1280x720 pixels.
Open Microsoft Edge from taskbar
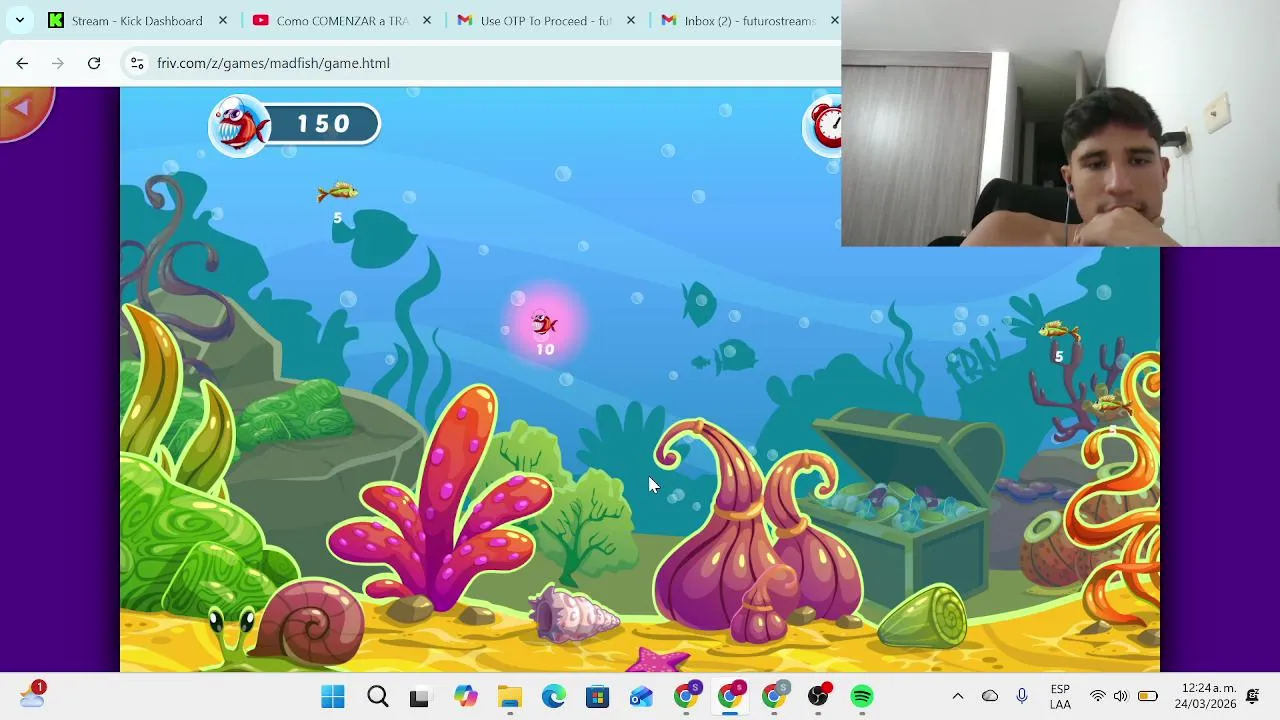pos(553,696)
